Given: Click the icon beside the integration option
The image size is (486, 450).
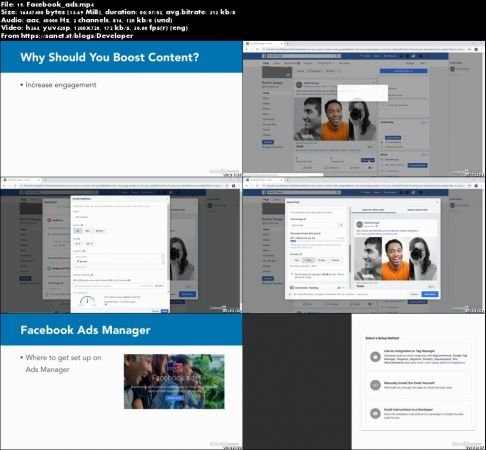Looking at the screenshot, I should (375, 357).
